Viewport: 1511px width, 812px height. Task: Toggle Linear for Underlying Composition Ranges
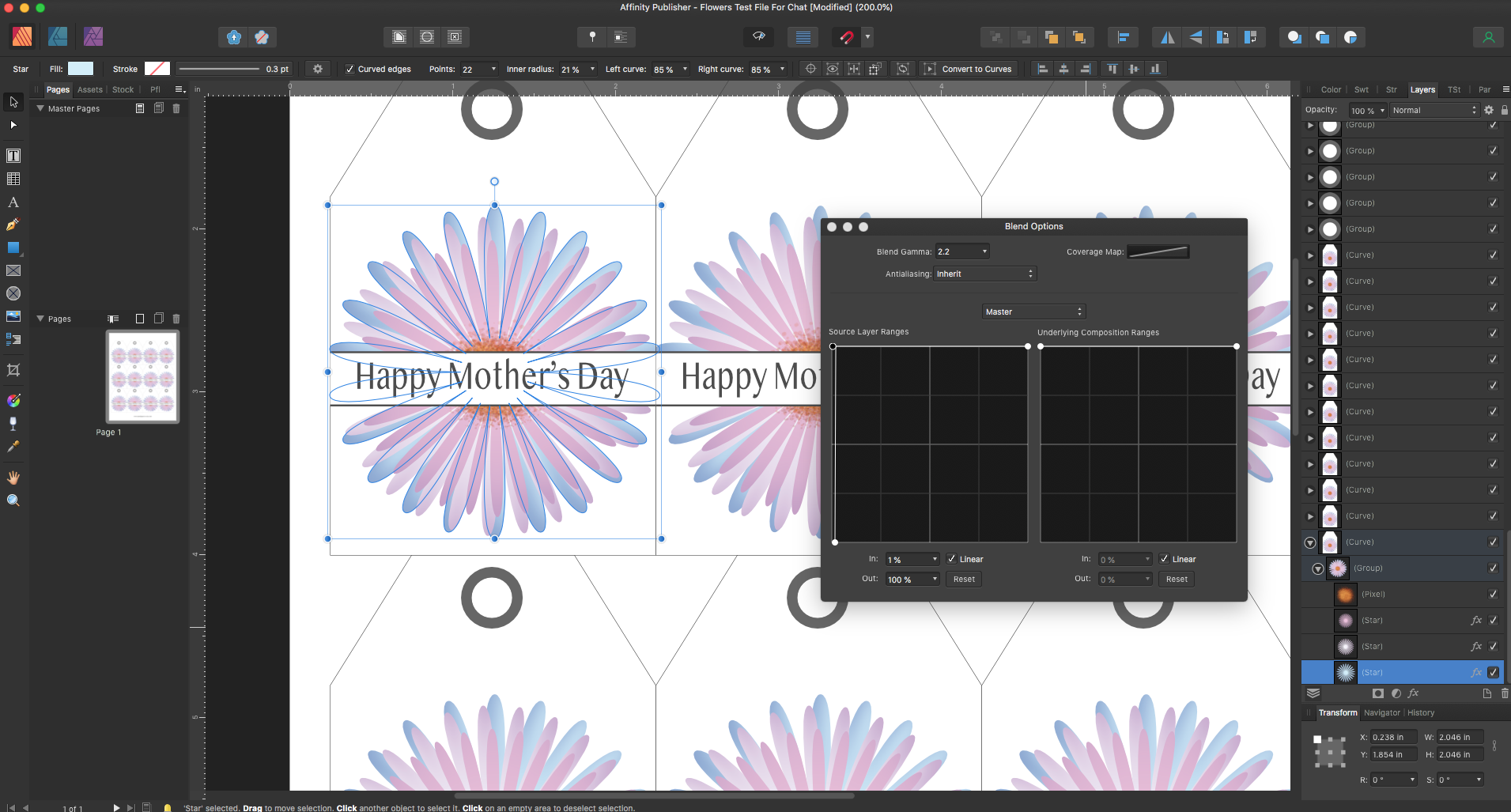coord(1164,559)
